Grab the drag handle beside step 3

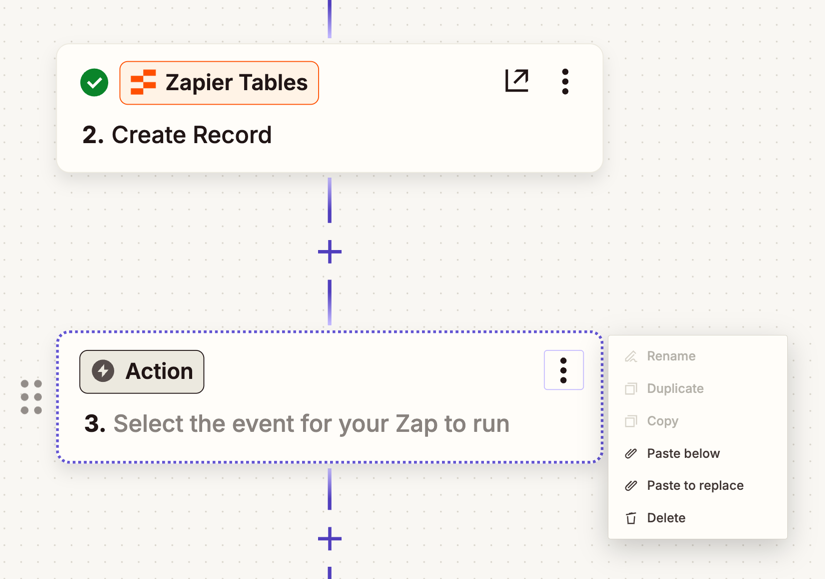(31, 397)
